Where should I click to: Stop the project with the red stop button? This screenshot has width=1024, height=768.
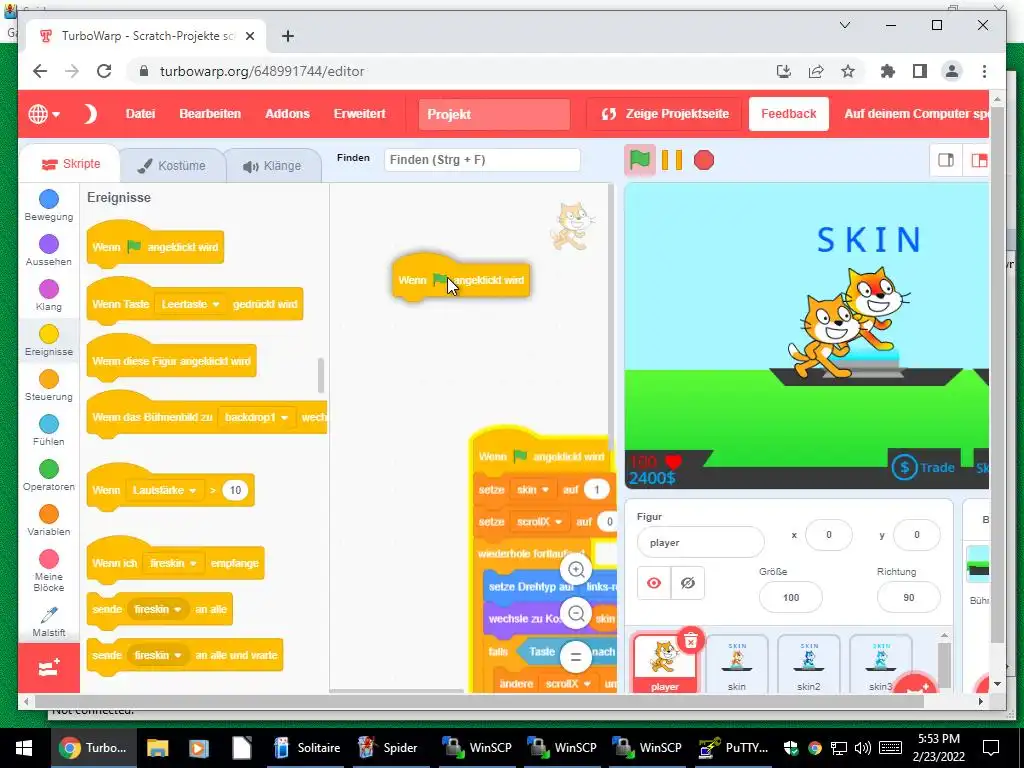tap(703, 160)
